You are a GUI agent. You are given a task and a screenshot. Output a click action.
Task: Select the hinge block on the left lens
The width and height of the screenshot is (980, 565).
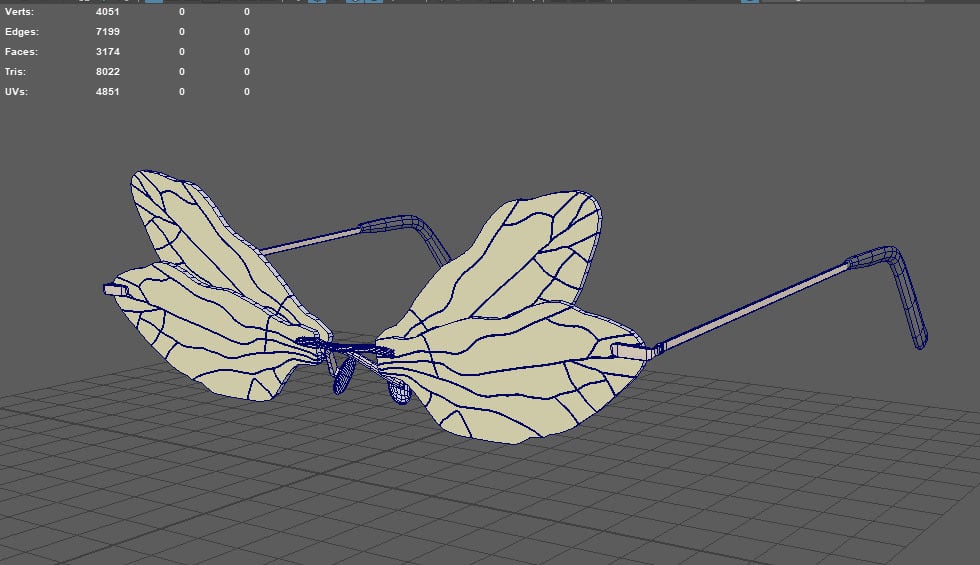(116, 289)
